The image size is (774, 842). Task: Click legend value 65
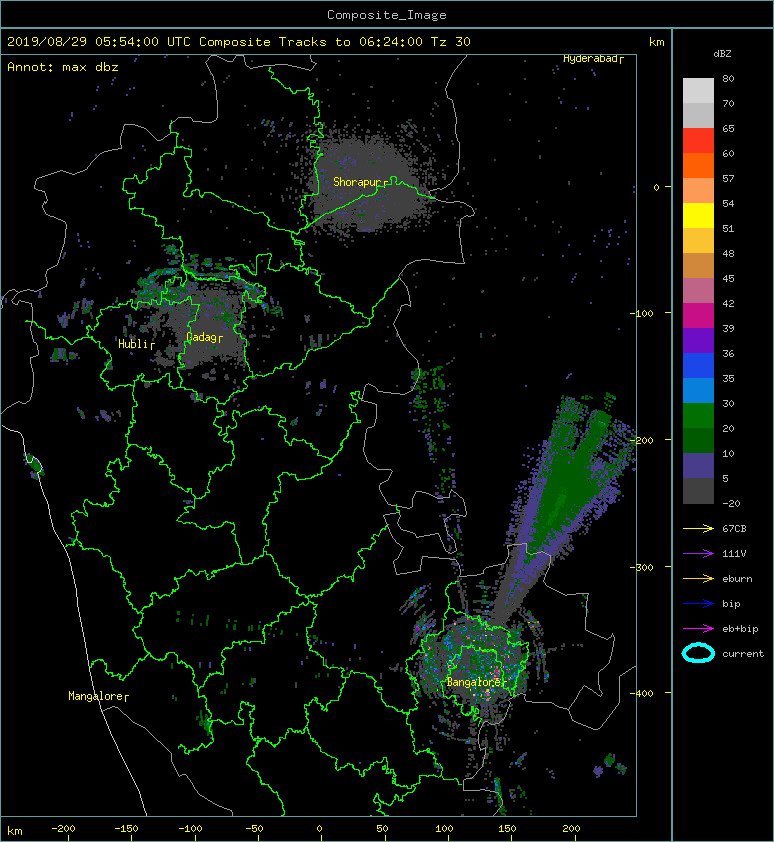[x=728, y=128]
